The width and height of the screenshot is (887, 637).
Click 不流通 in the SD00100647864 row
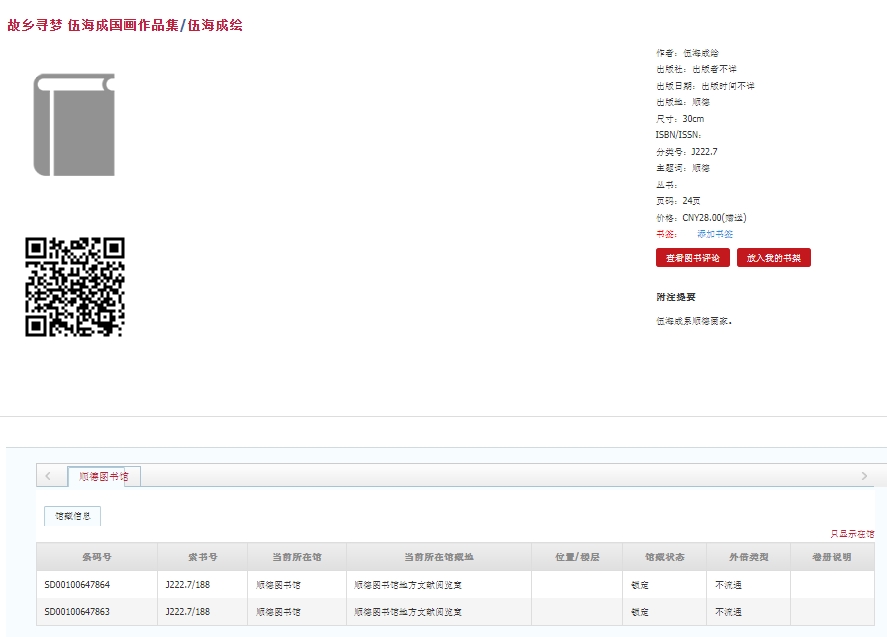click(728, 585)
